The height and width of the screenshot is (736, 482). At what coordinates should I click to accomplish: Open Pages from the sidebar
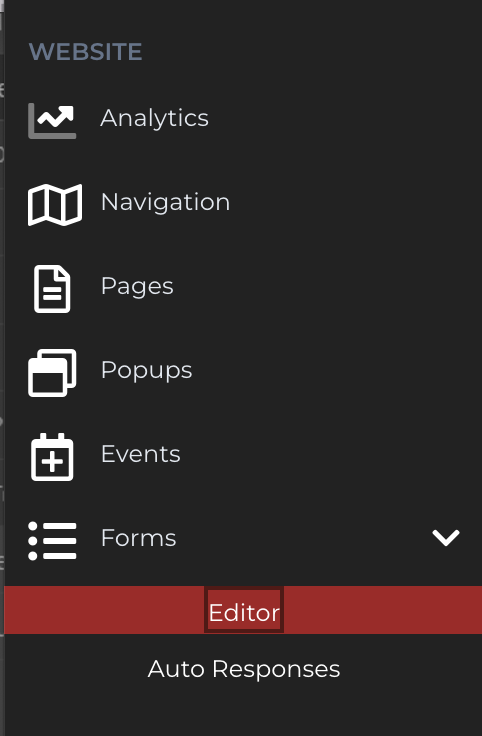pyautogui.click(x=137, y=286)
